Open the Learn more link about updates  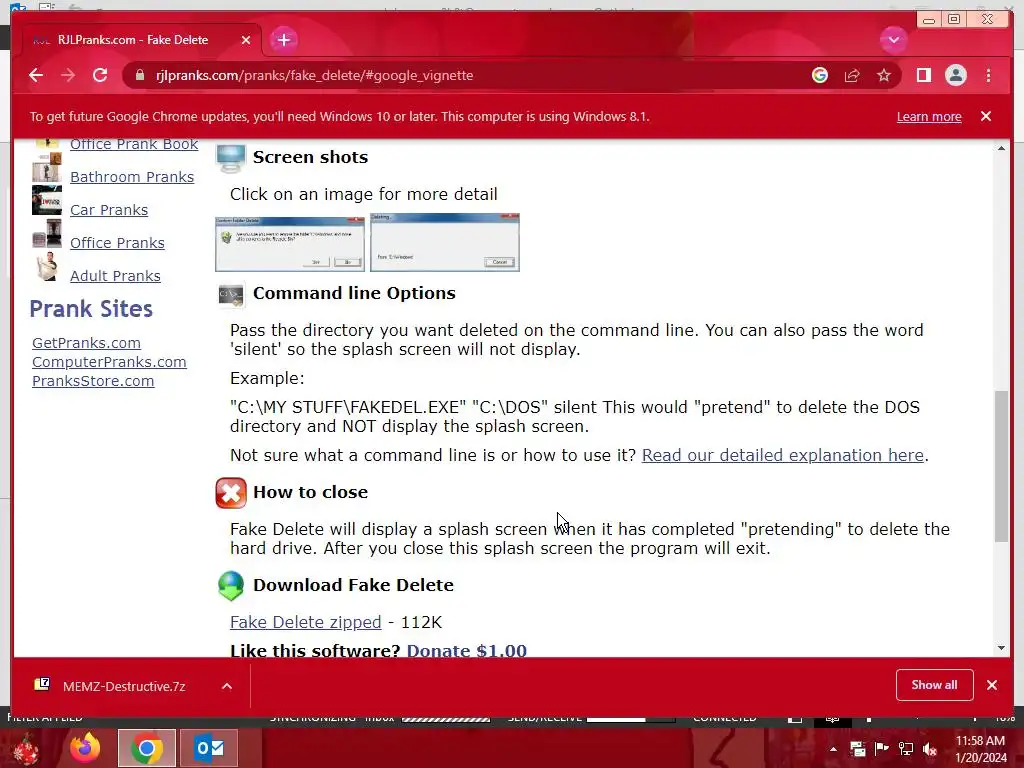pos(929,116)
